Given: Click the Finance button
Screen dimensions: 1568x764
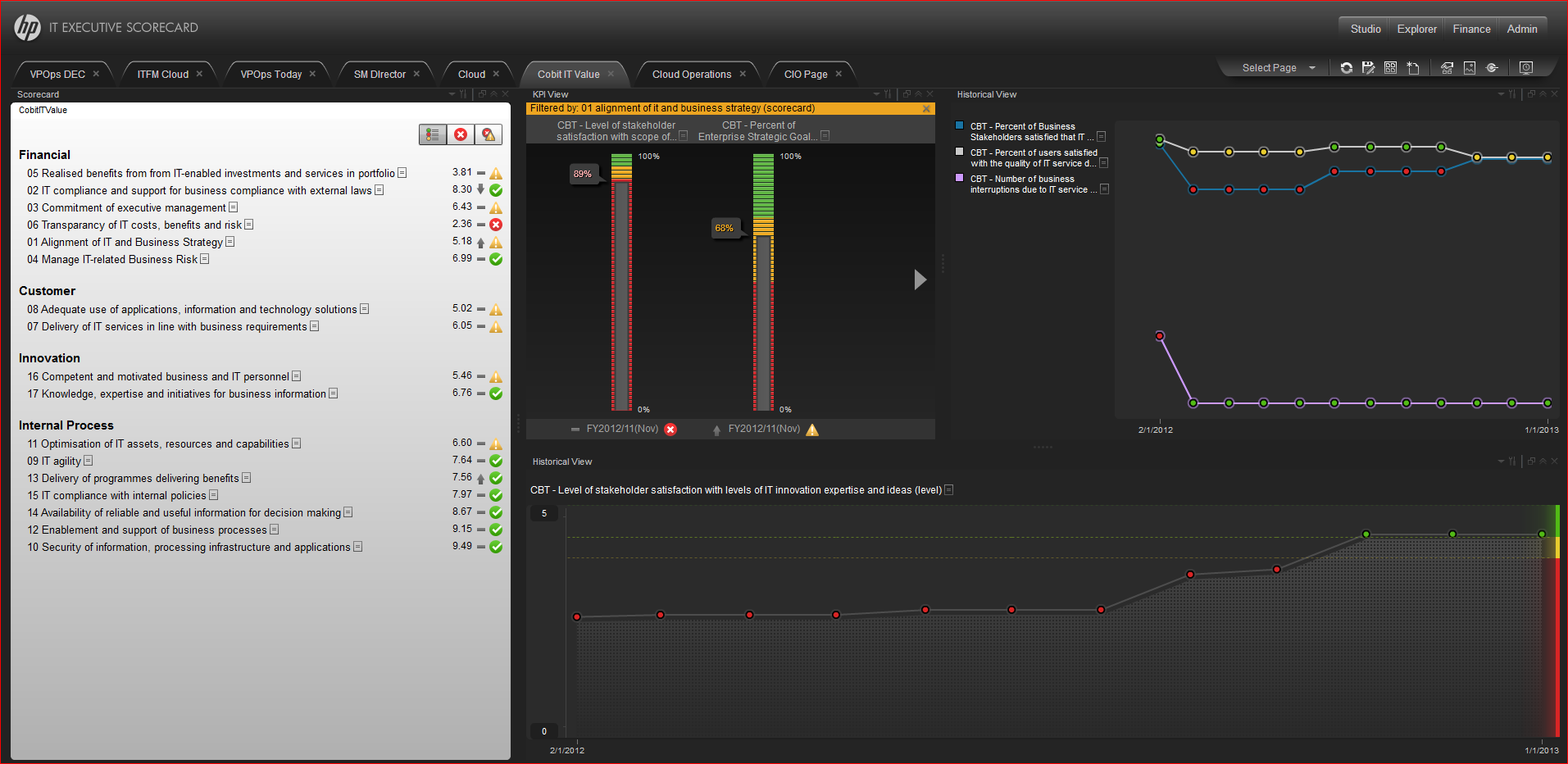Looking at the screenshot, I should (x=1471, y=29).
